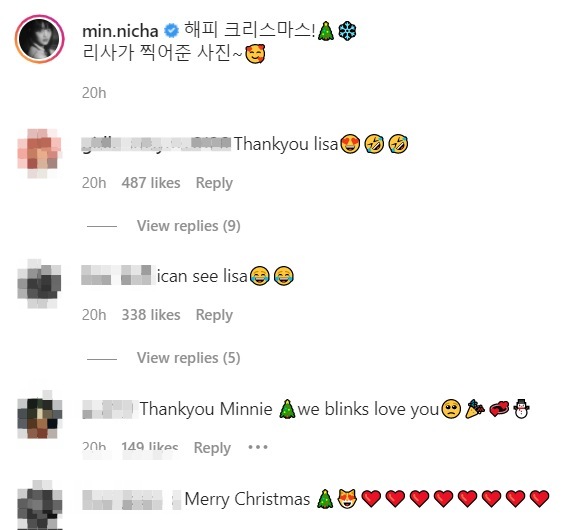The height and width of the screenshot is (530, 575).
Task: Open avatar of "Merry Christmas" commenter
Action: tap(39, 505)
